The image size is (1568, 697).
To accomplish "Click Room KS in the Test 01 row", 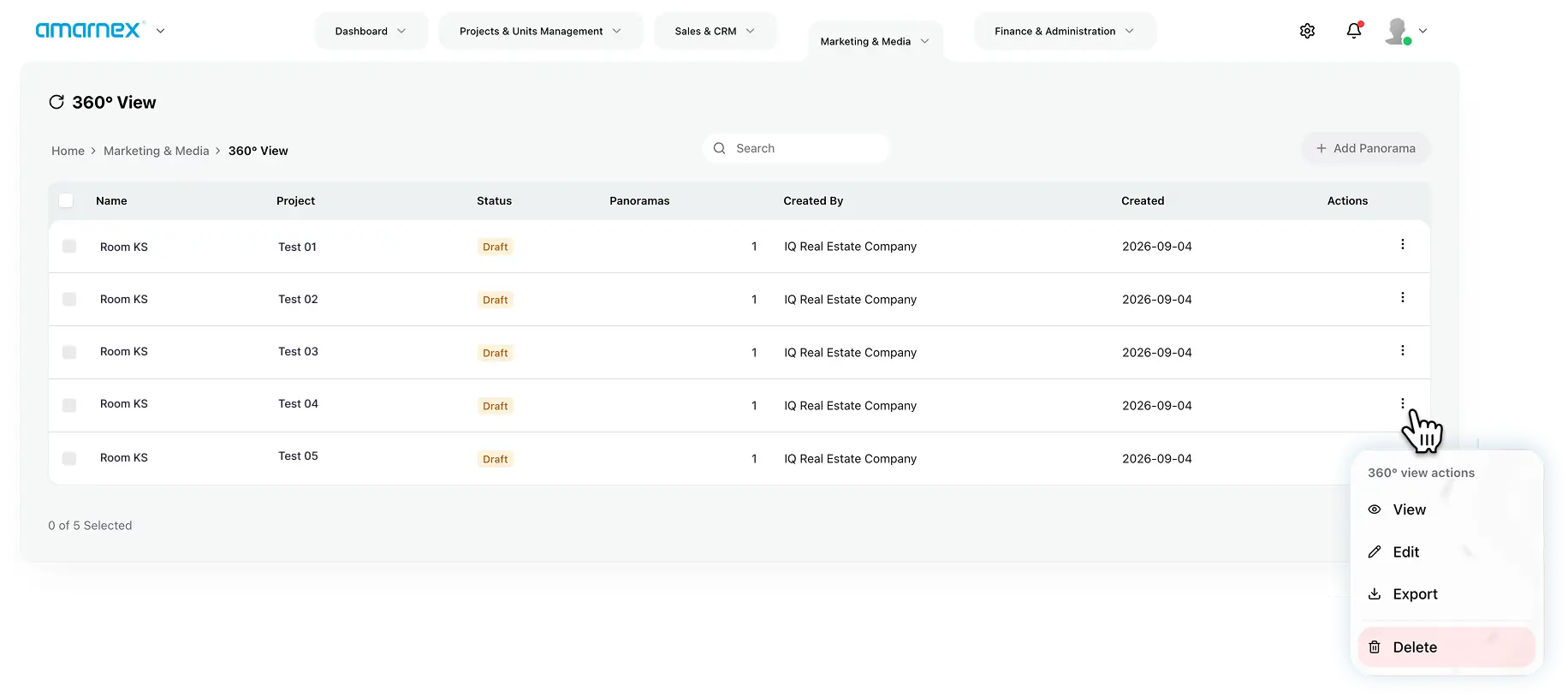I will point(124,247).
